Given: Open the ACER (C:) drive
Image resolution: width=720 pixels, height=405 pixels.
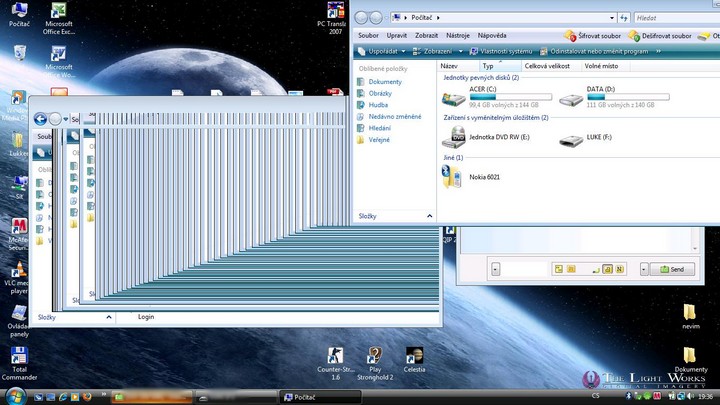Looking at the screenshot, I should point(455,99).
